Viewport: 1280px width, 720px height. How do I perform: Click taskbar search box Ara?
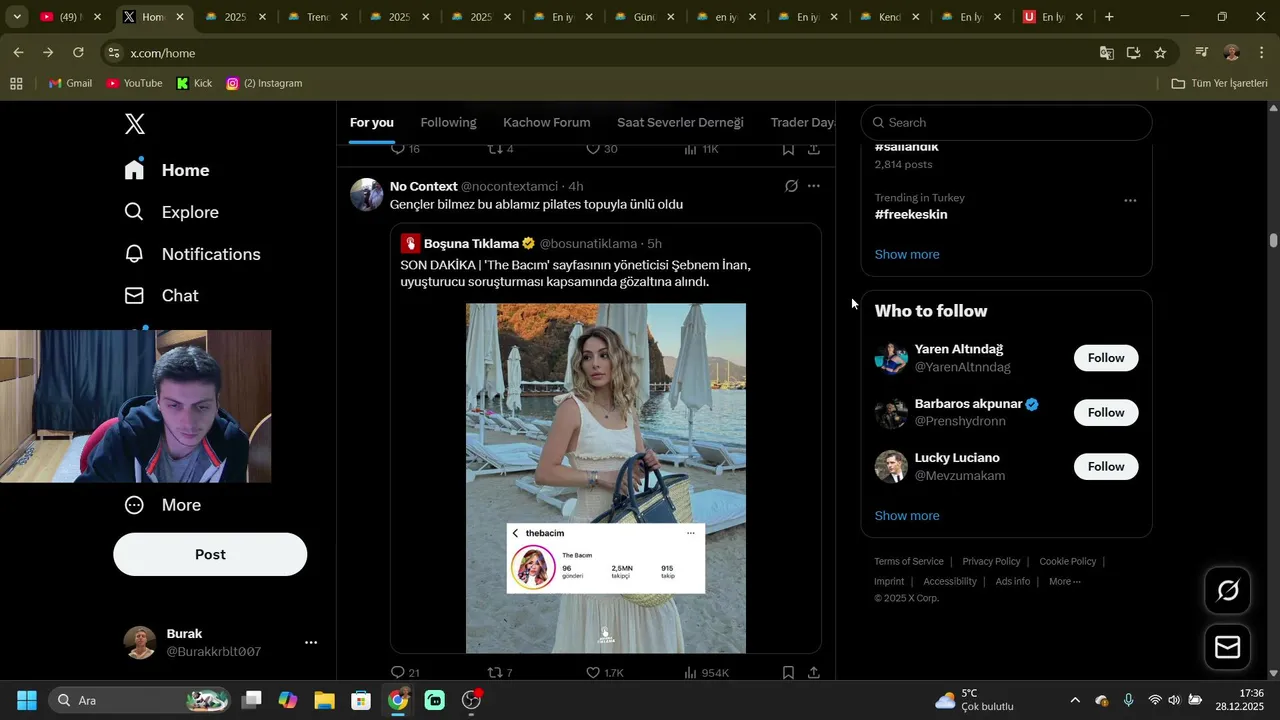point(139,700)
